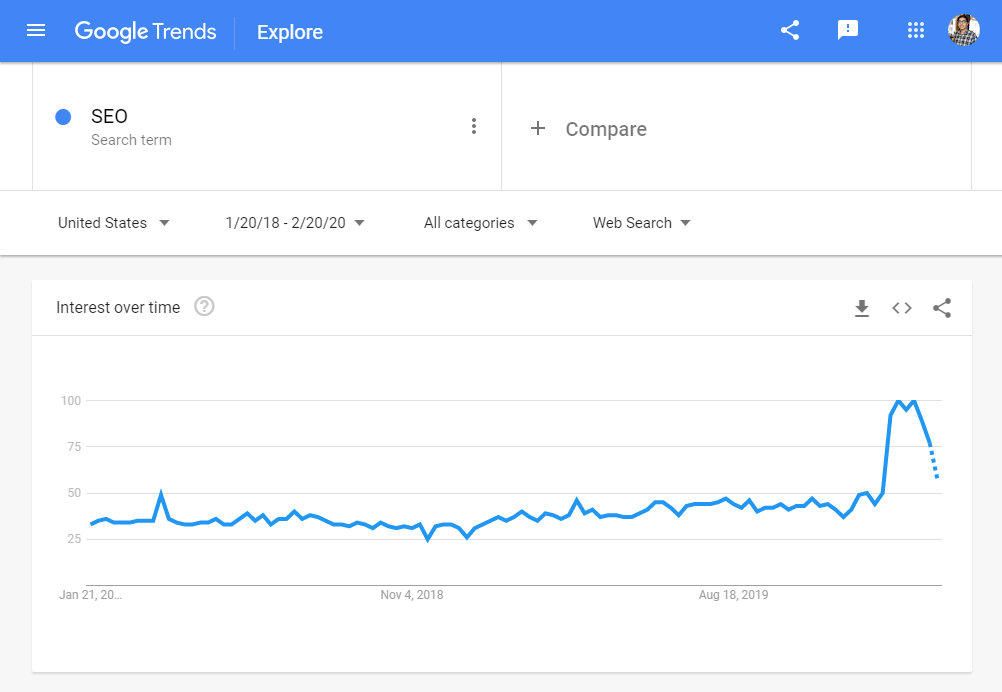Open the user account avatar
The image size is (1002, 692).
964,30
